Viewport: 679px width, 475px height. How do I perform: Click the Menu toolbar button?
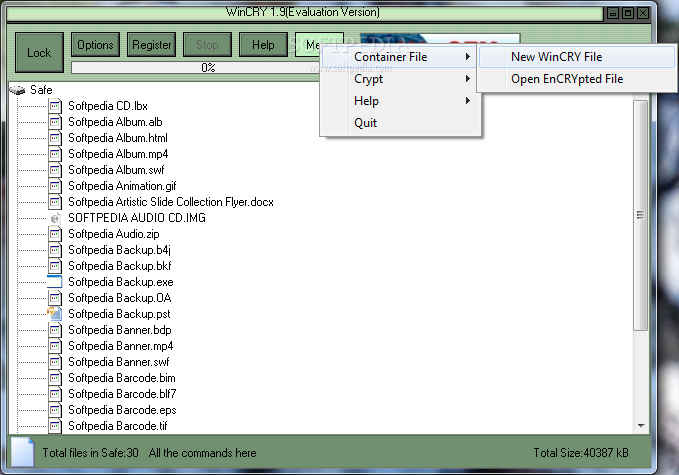(308, 45)
